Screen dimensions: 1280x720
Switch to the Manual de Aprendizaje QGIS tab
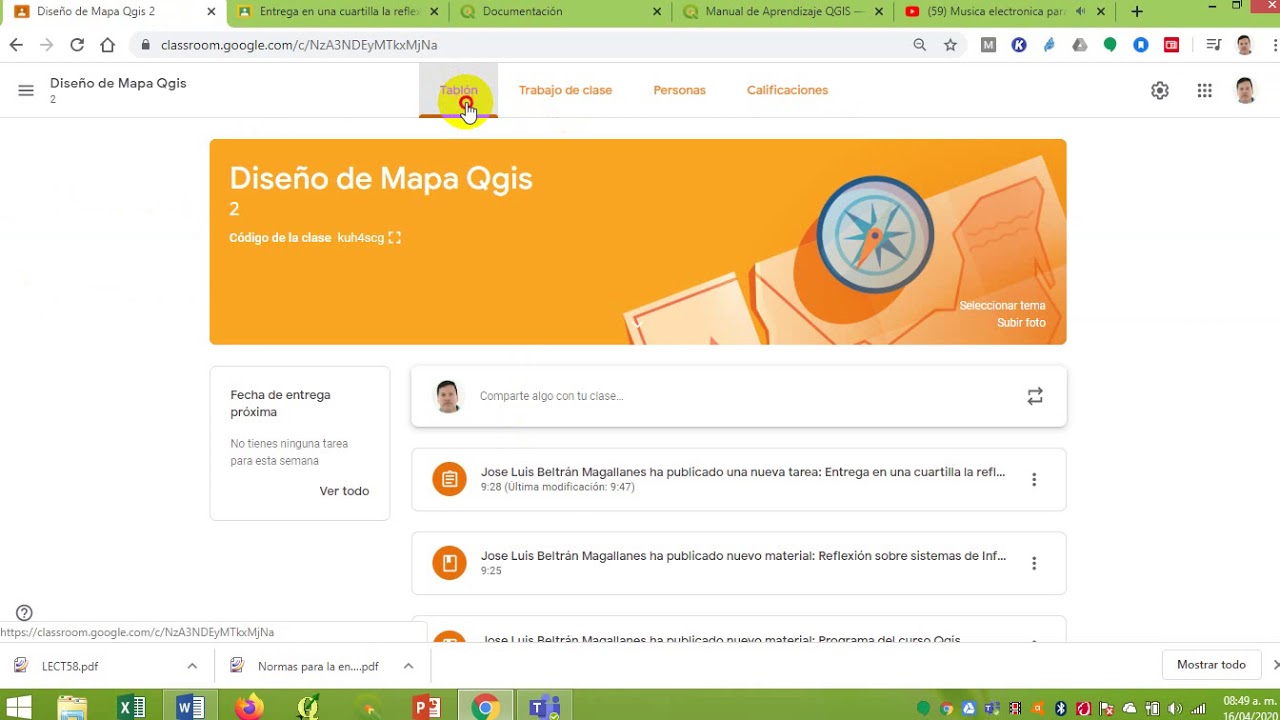[782, 12]
